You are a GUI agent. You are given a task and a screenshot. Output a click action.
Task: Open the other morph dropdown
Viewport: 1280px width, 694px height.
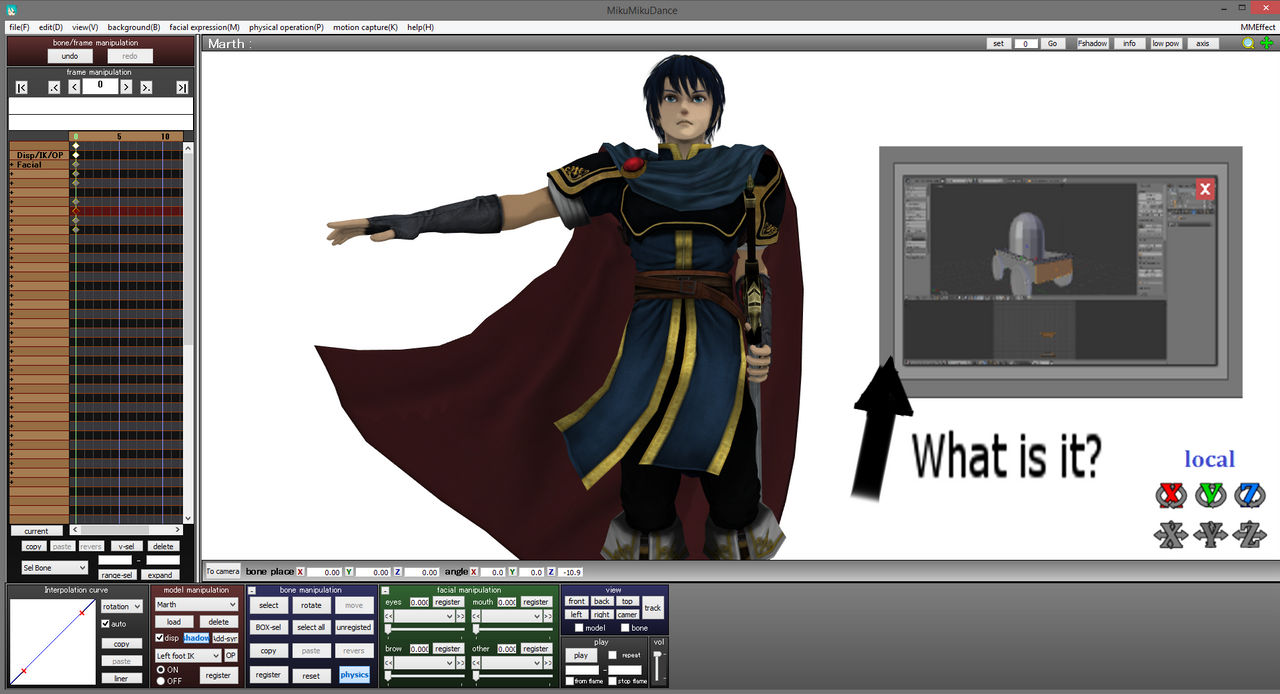point(512,662)
